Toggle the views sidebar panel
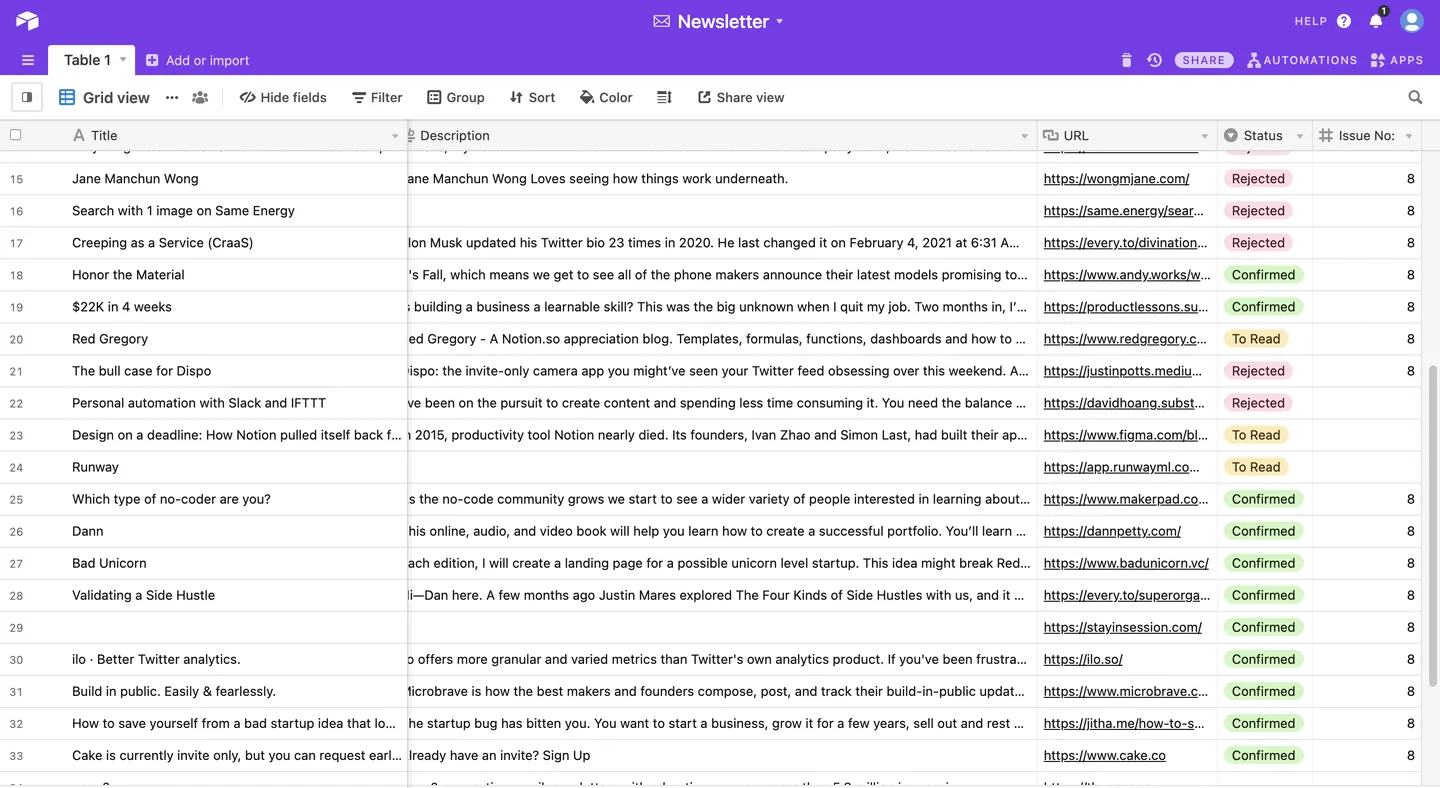The height and width of the screenshot is (788, 1440). (27, 97)
